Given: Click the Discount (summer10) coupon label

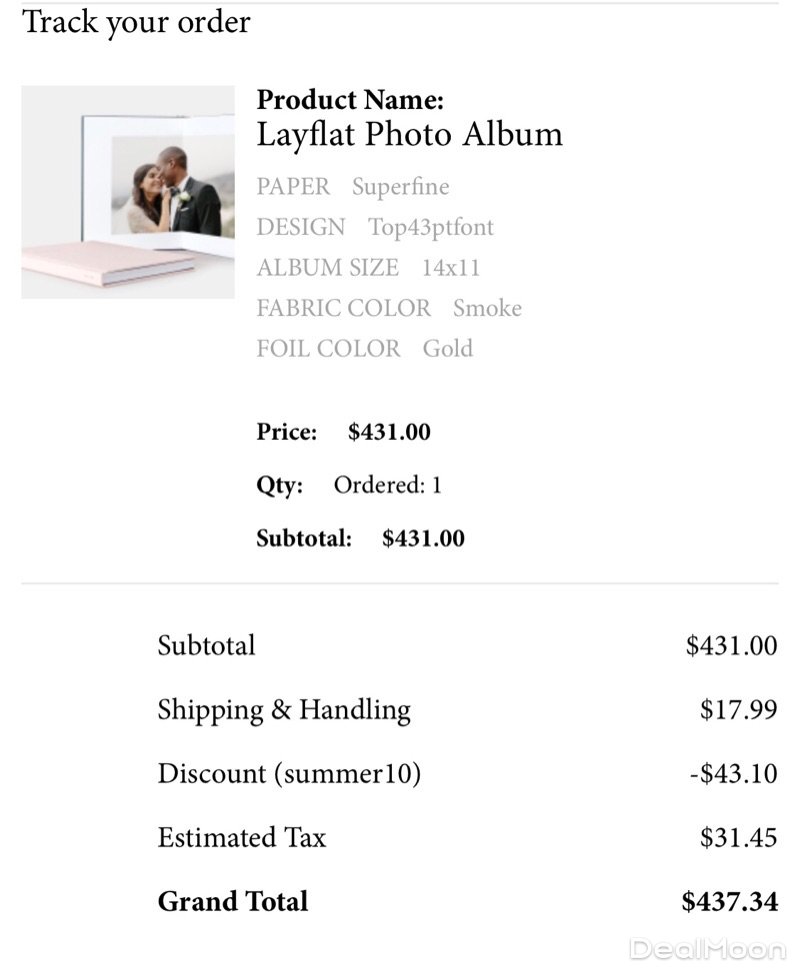Looking at the screenshot, I should pyautogui.click(x=289, y=774).
